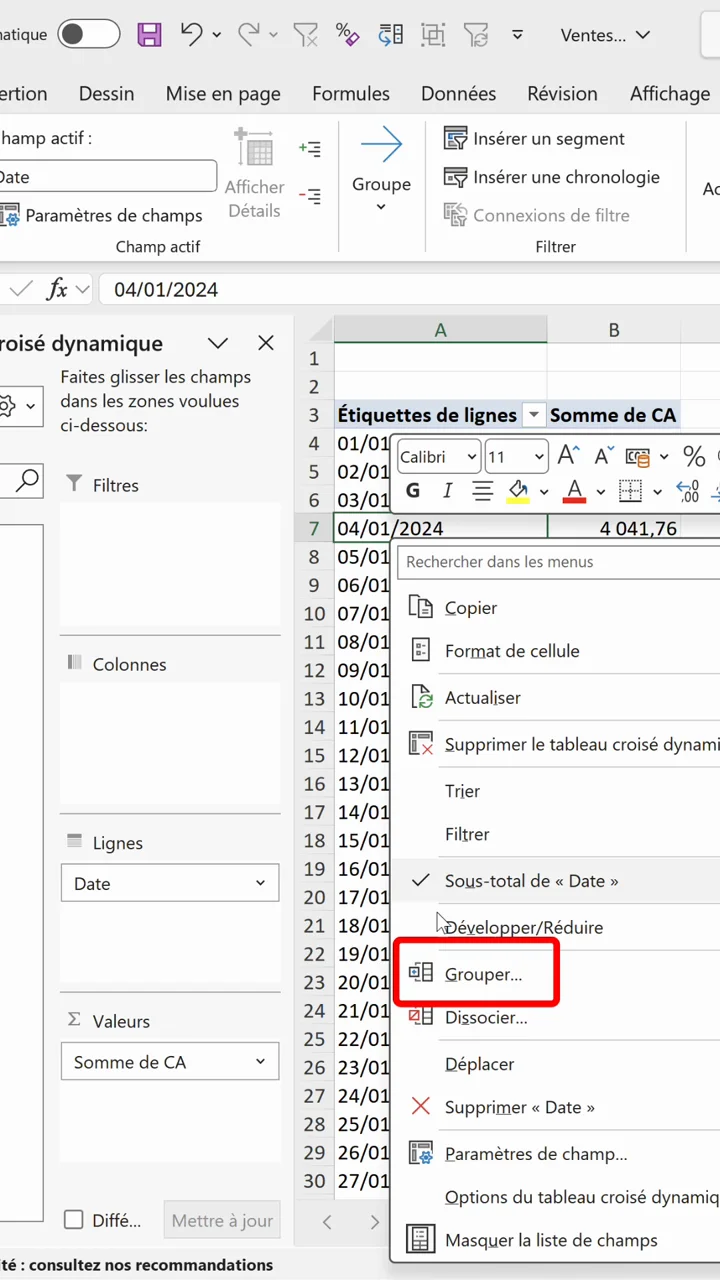Apply the red font color A

[x=574, y=491]
